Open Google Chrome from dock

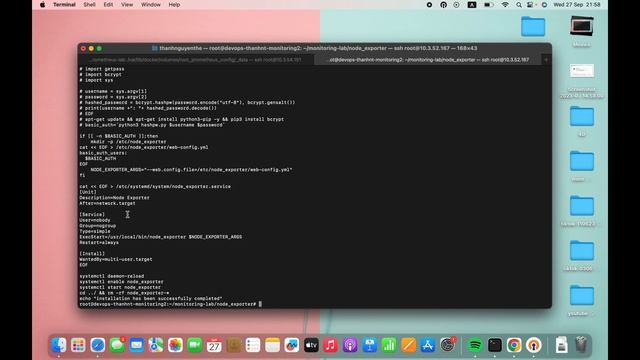[514, 345]
